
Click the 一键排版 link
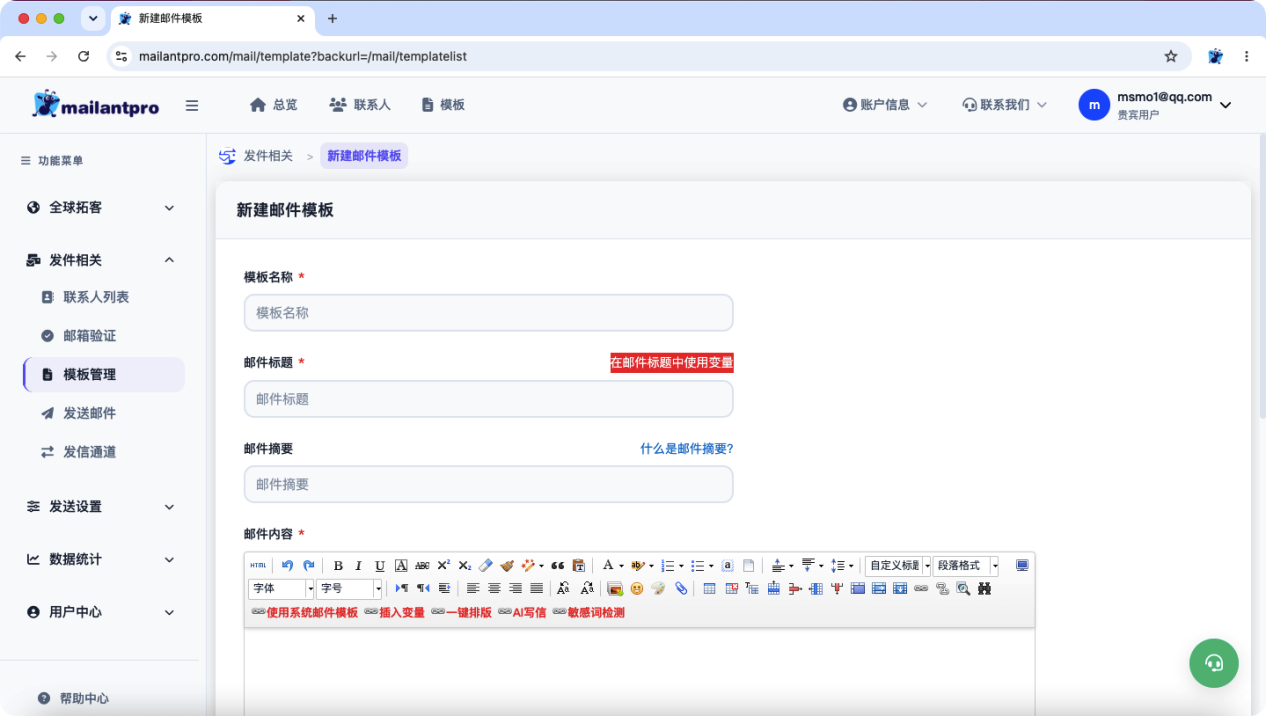[461, 612]
